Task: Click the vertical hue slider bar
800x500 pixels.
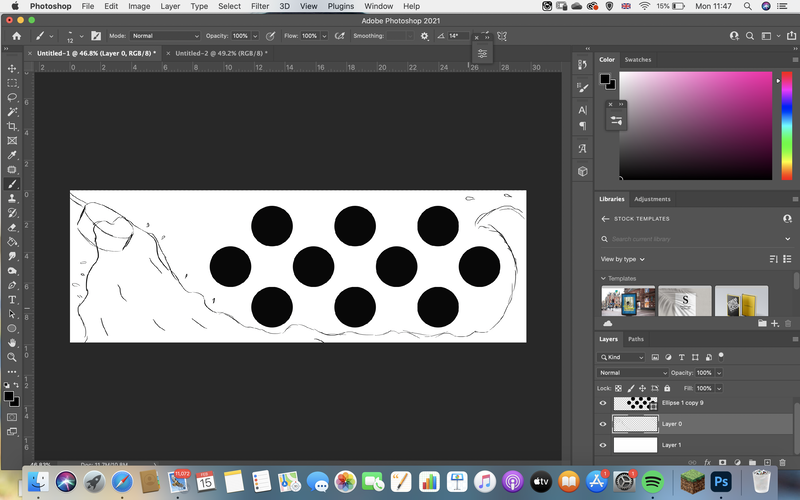Action: click(786, 126)
